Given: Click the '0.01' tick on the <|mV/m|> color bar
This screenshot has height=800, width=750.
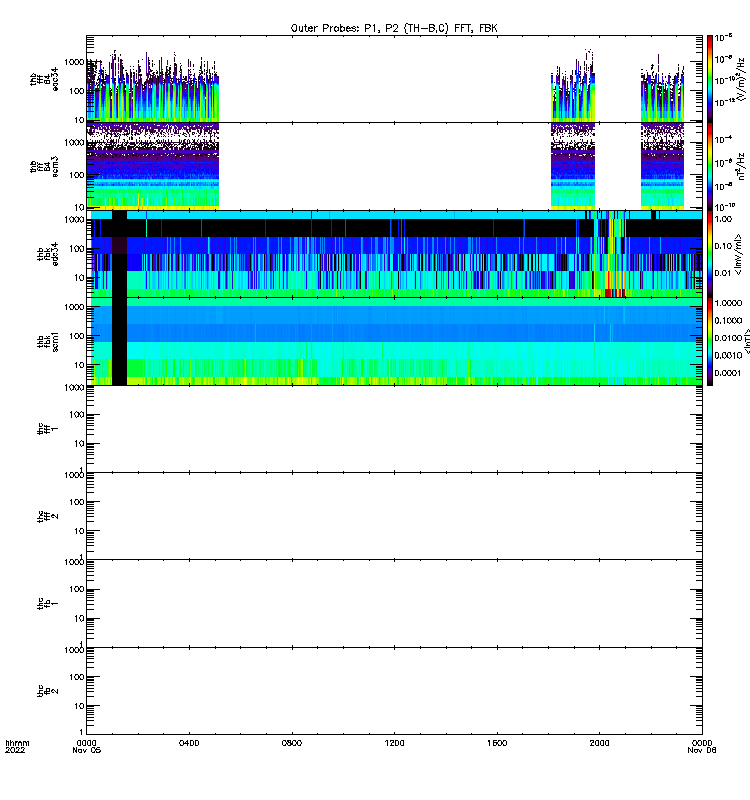Looking at the screenshot, I should click(723, 273).
